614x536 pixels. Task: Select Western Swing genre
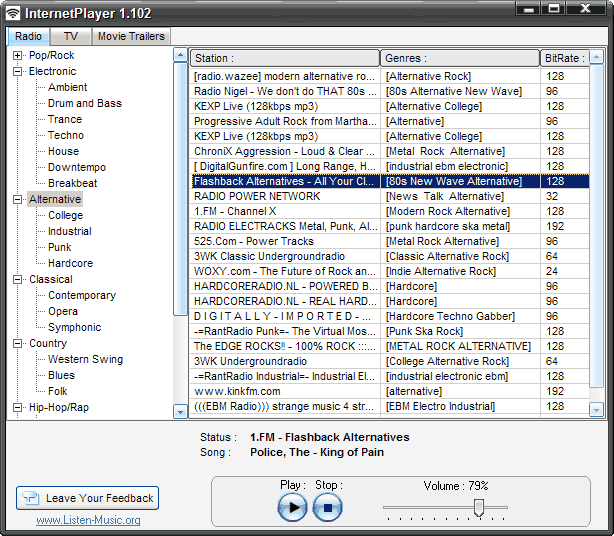point(85,359)
